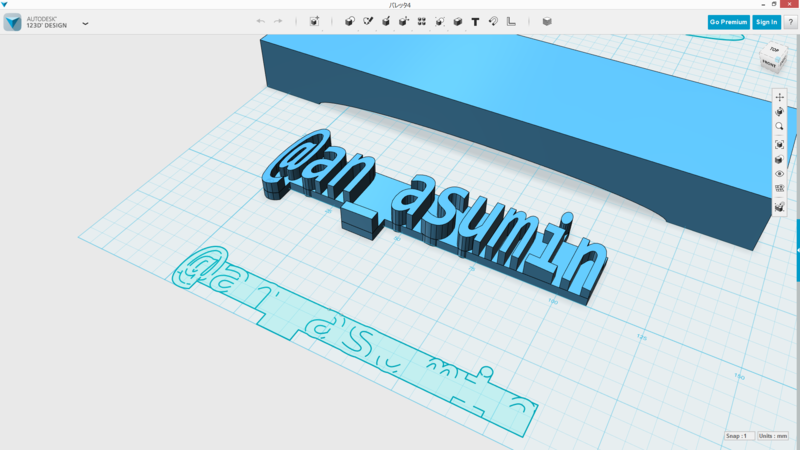Open the Combine tool menu
The height and width of the screenshot is (450, 800).
point(458,21)
